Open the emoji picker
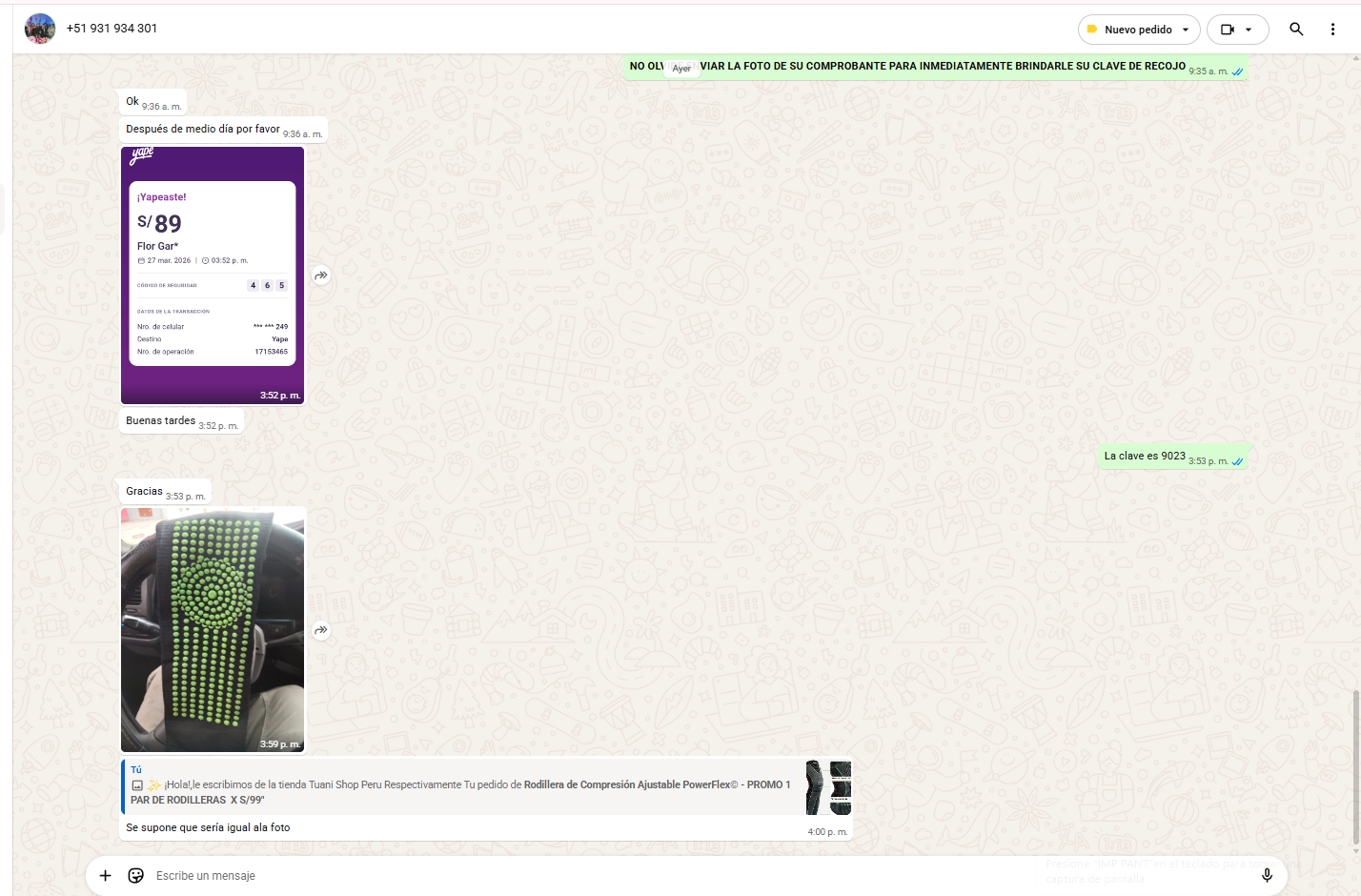Viewport: 1361px width, 896px height. 136,875
